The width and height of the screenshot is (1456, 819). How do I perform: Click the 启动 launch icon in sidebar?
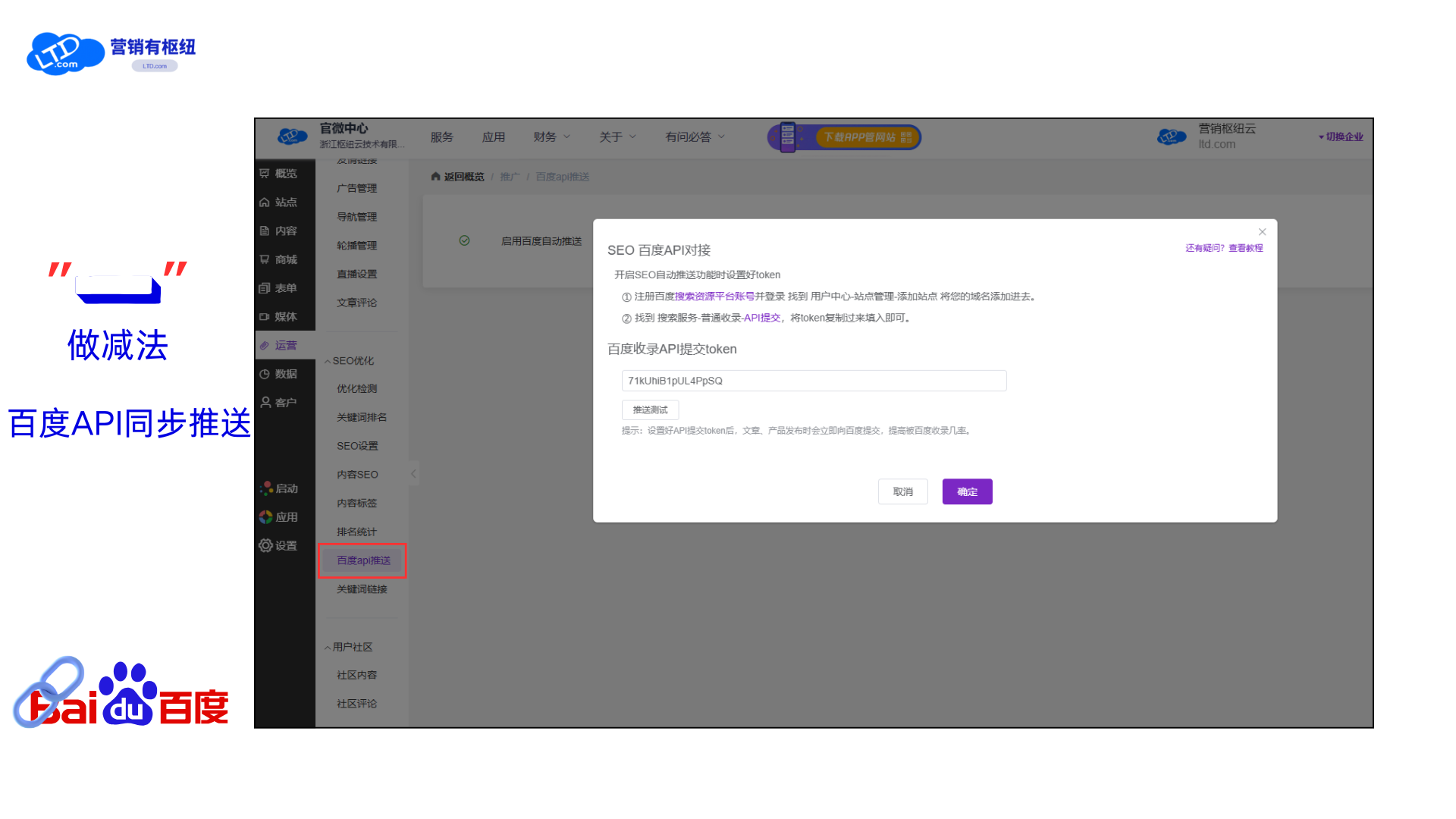pos(266,488)
